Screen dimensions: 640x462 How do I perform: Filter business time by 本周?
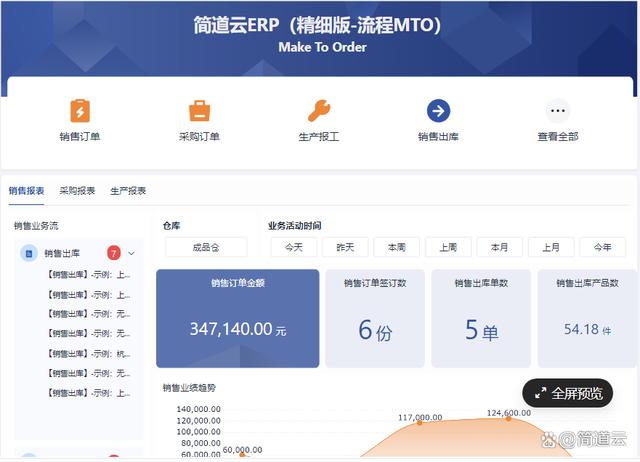[x=397, y=247]
